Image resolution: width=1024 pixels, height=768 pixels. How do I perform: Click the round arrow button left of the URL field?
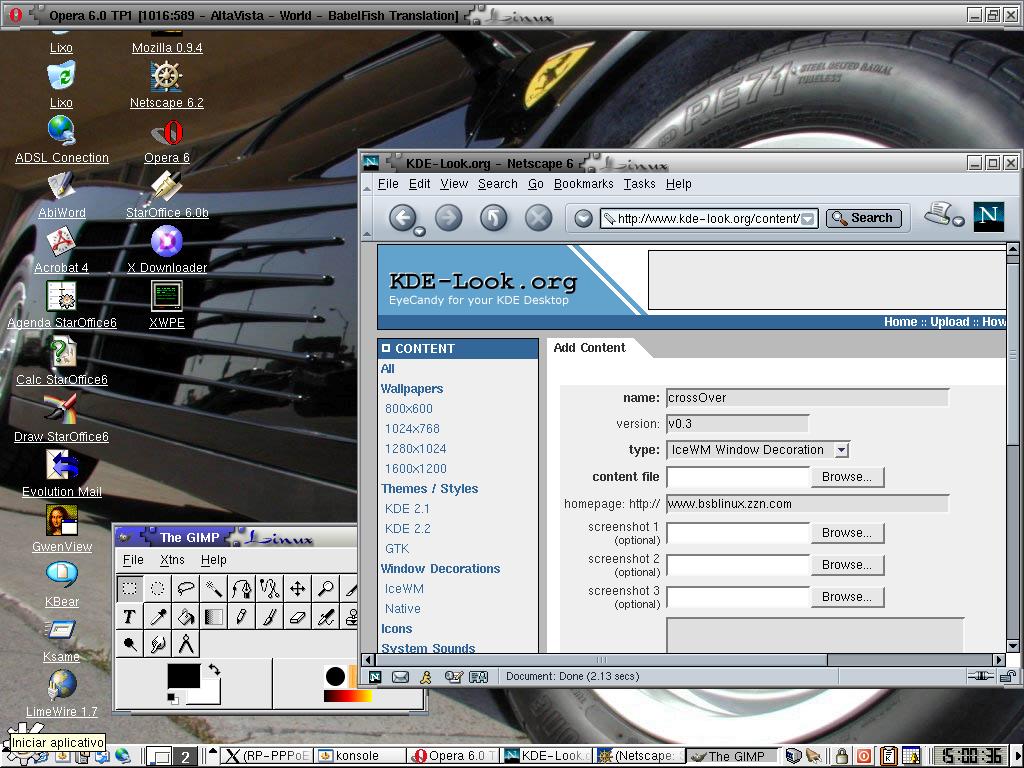tap(583, 218)
